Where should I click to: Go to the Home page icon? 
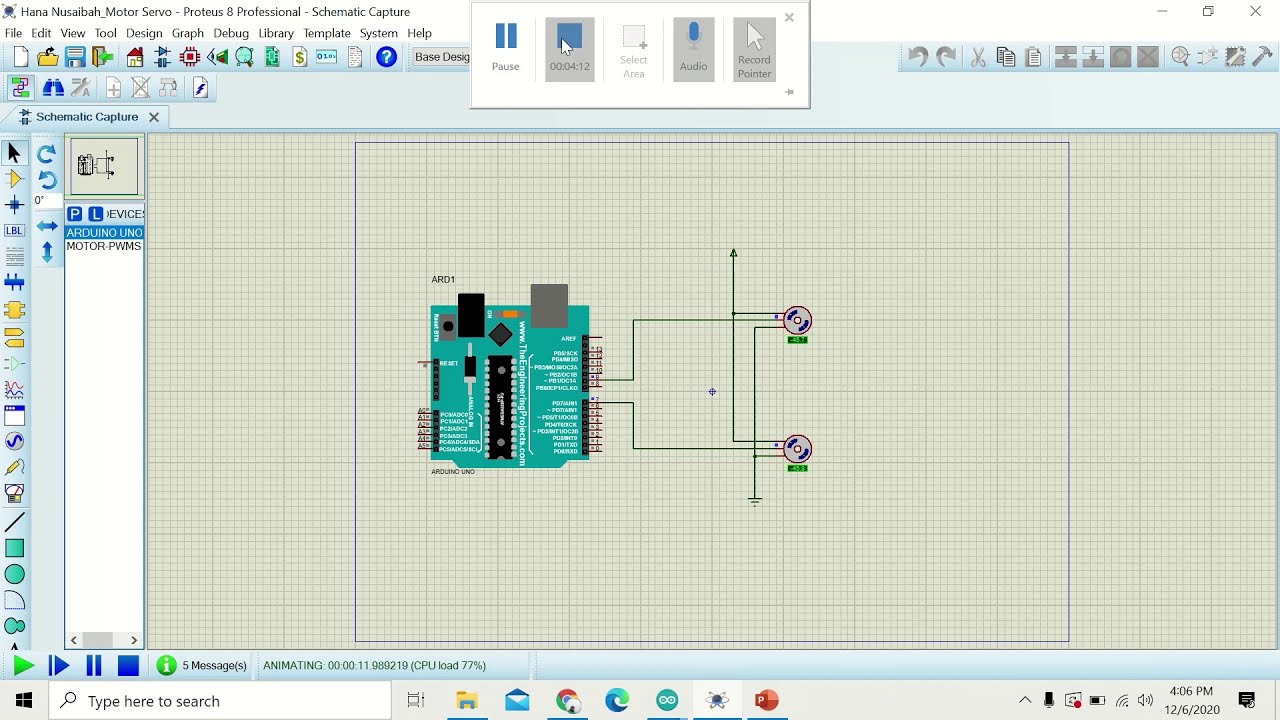135,57
